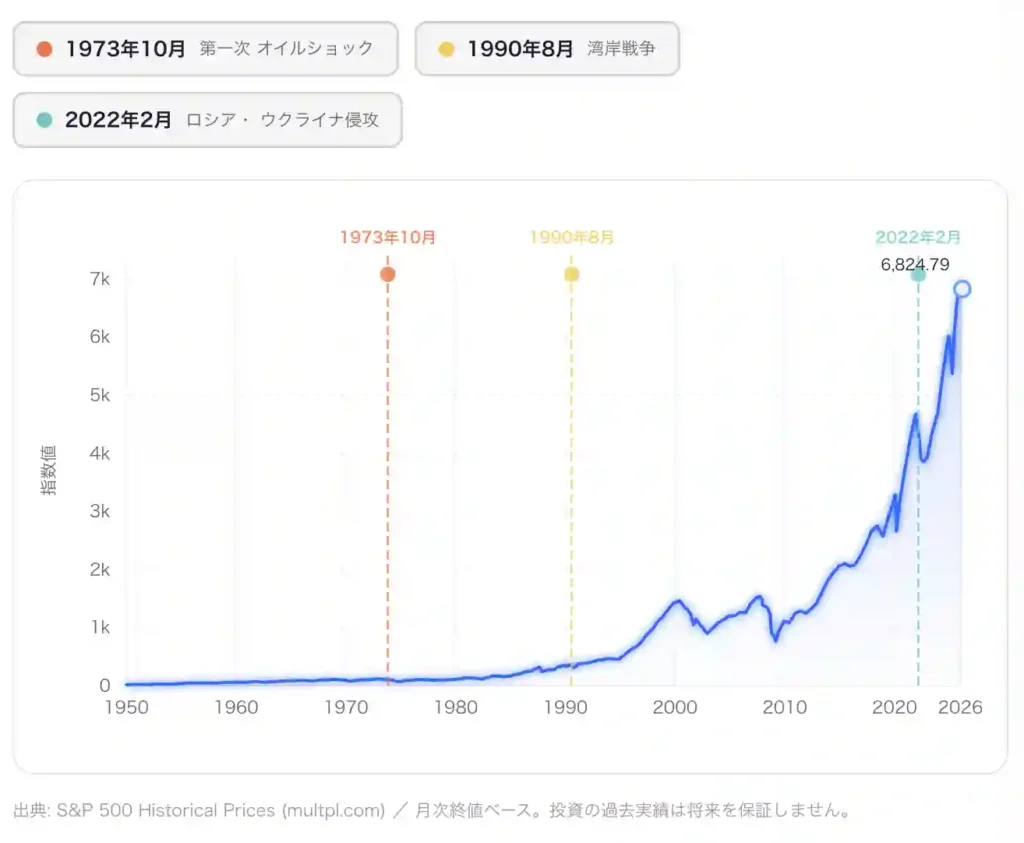Click the yellow 1990年8月 label above the chart

(571, 238)
